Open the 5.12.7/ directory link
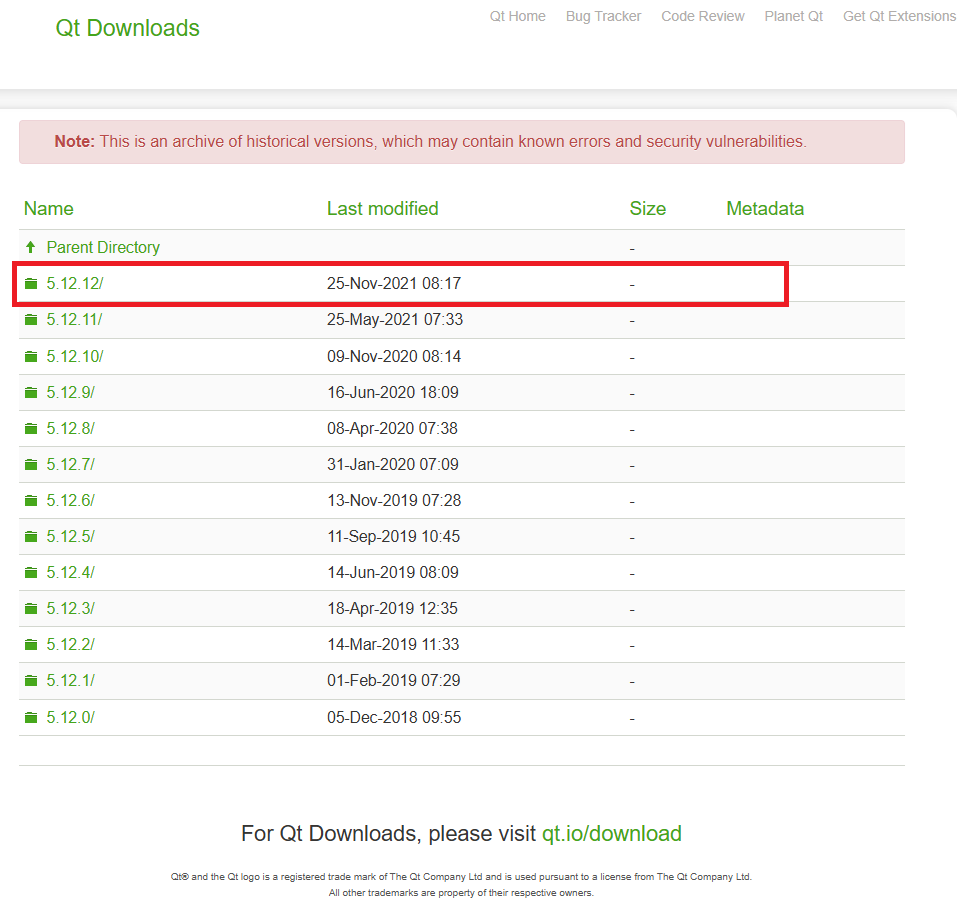Viewport: 957px width, 905px height. point(71,464)
